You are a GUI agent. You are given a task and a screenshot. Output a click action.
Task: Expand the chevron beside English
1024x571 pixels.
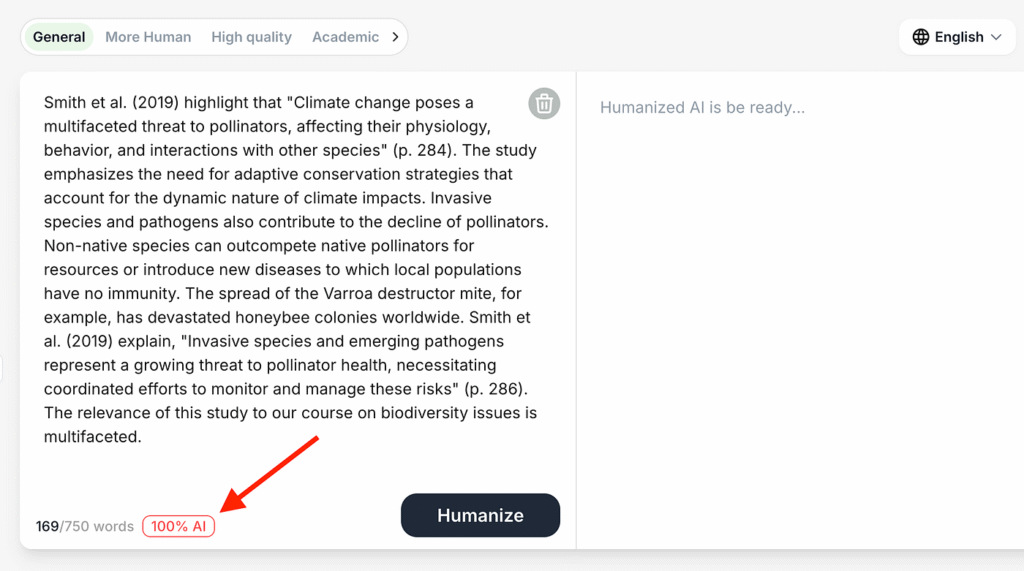(996, 37)
